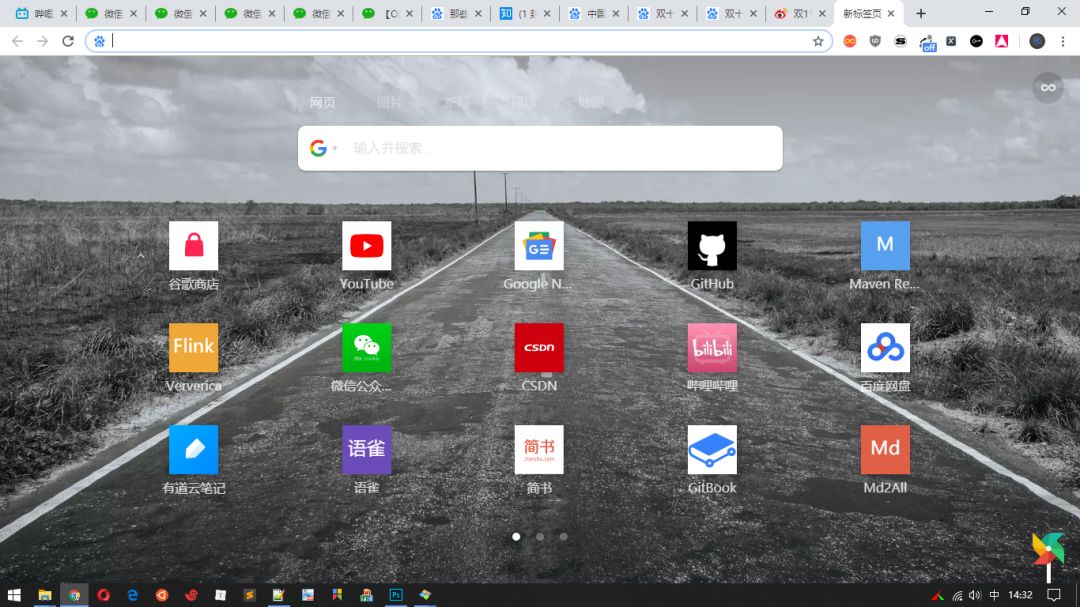This screenshot has height=607, width=1080.
Task: Click the volume speaker tray icon
Action: (x=975, y=595)
